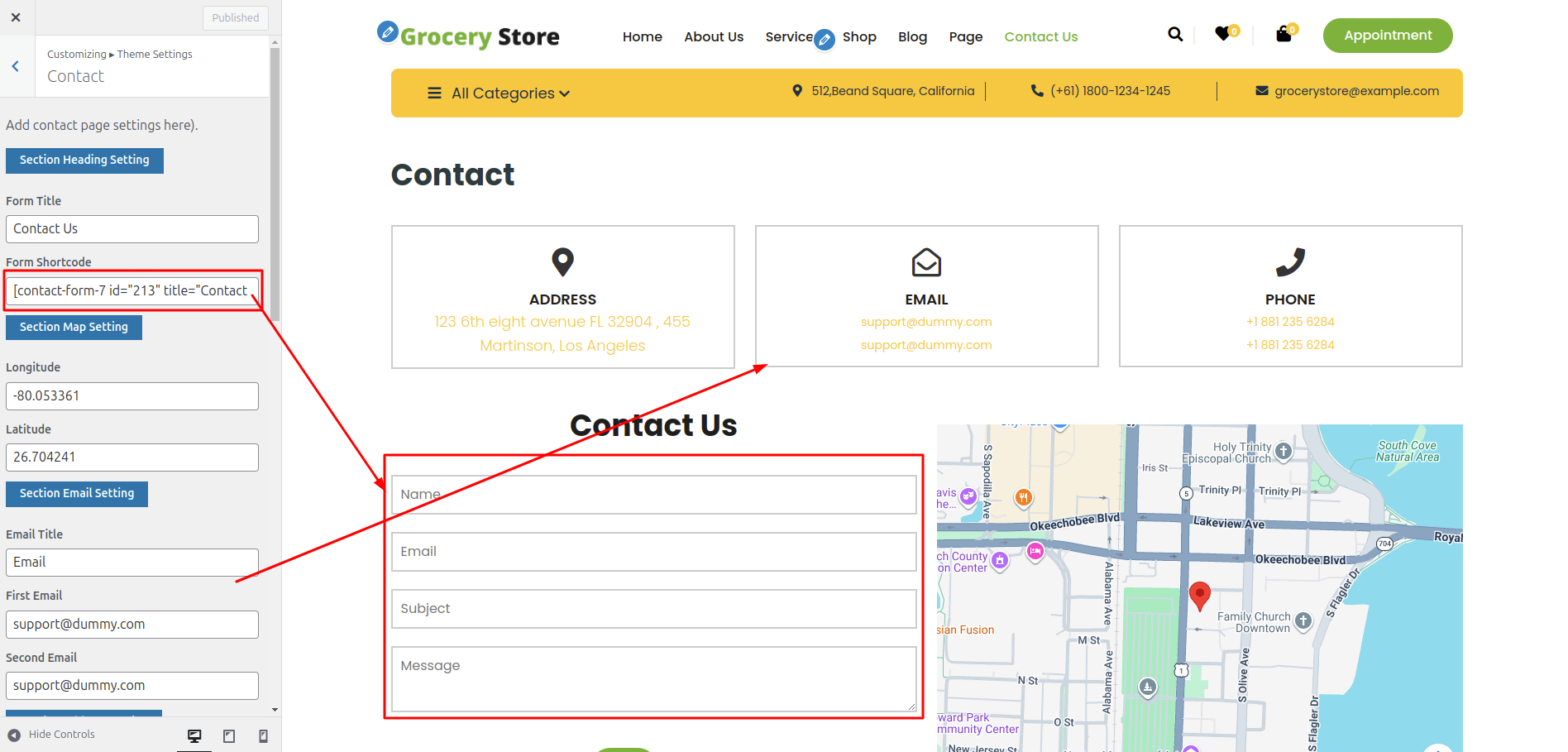This screenshot has height=752, width=1568.
Task: Open the search magnifier icon
Action: click(x=1175, y=35)
